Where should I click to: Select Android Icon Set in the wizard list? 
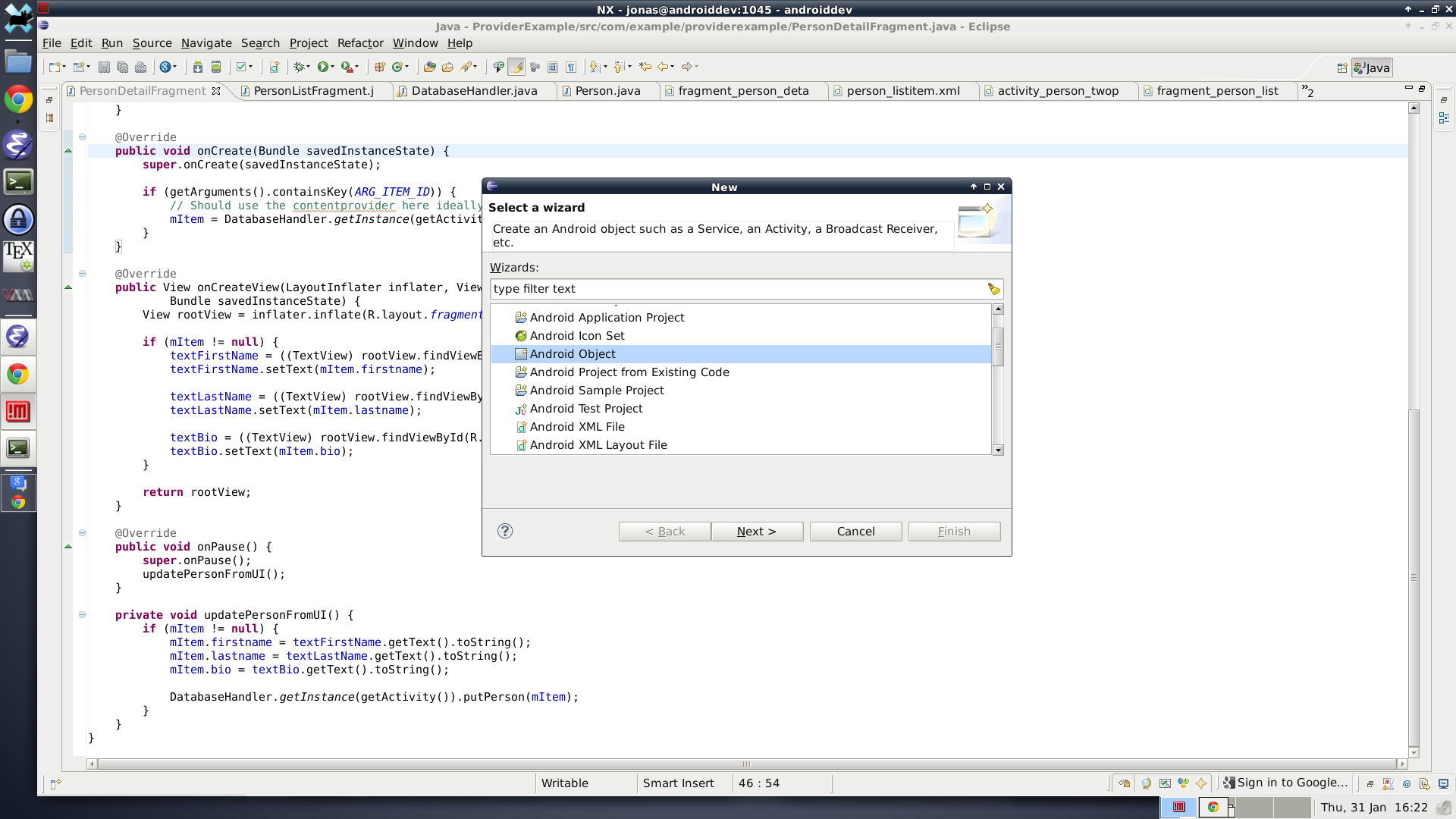pyautogui.click(x=577, y=335)
